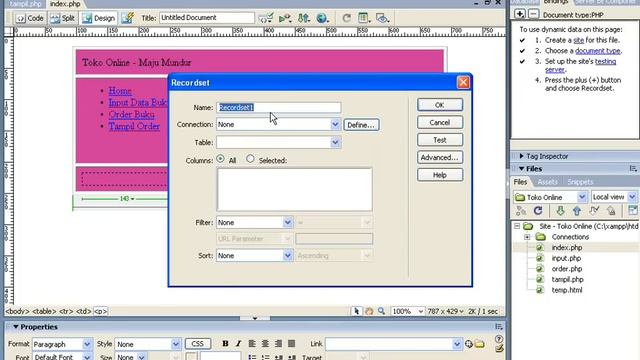The image size is (640, 360).
Task: Open the Format Paragraph dropdown
Action: [87, 344]
